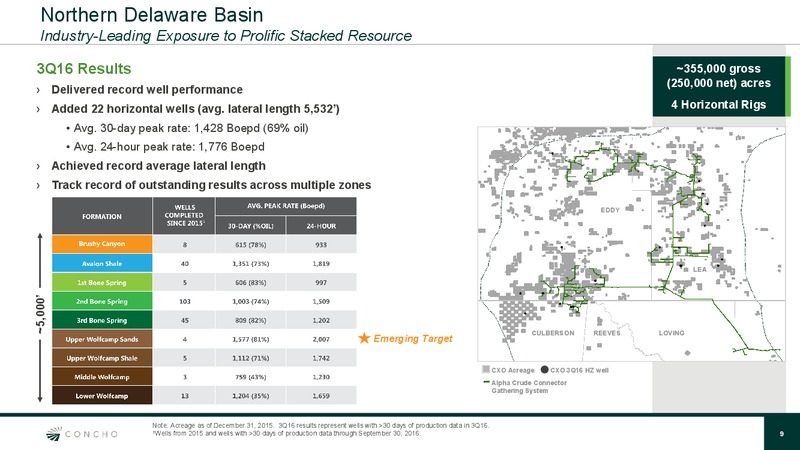Click the REEVES county label on map
This screenshot has width=800, height=450.
(x=607, y=333)
